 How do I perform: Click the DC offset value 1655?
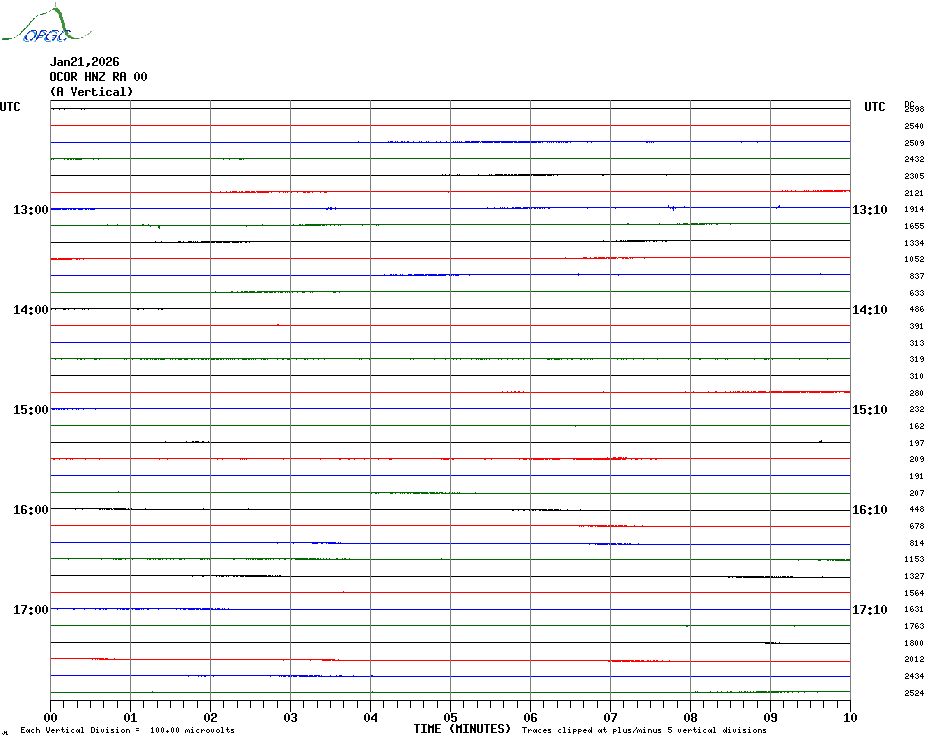point(914,226)
